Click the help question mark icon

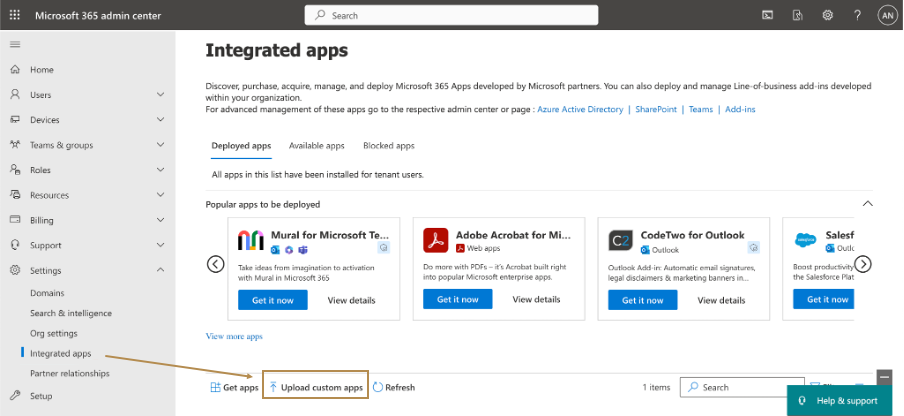[857, 15]
